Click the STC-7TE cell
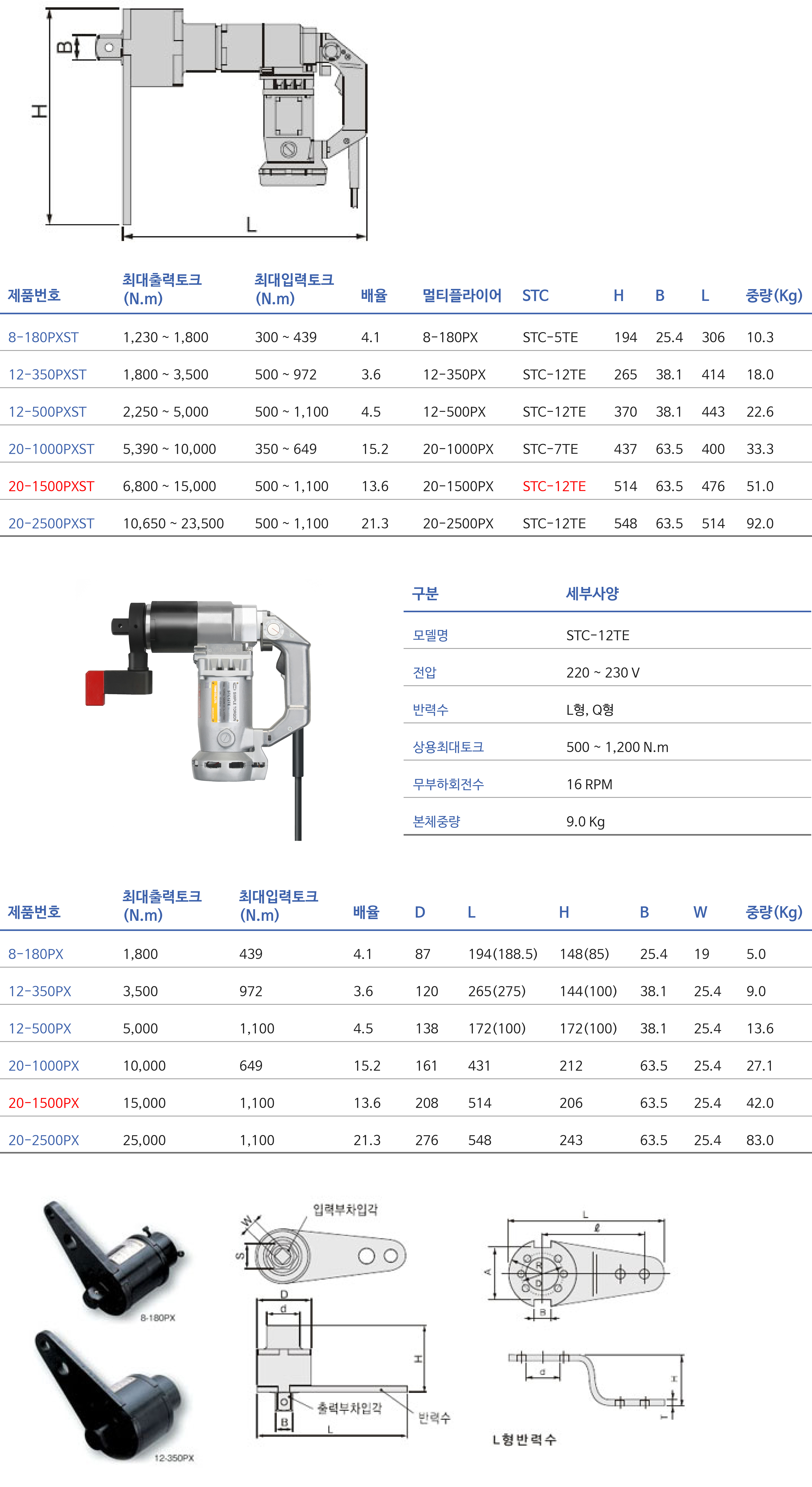This screenshot has height=1487, width=812. click(x=550, y=449)
